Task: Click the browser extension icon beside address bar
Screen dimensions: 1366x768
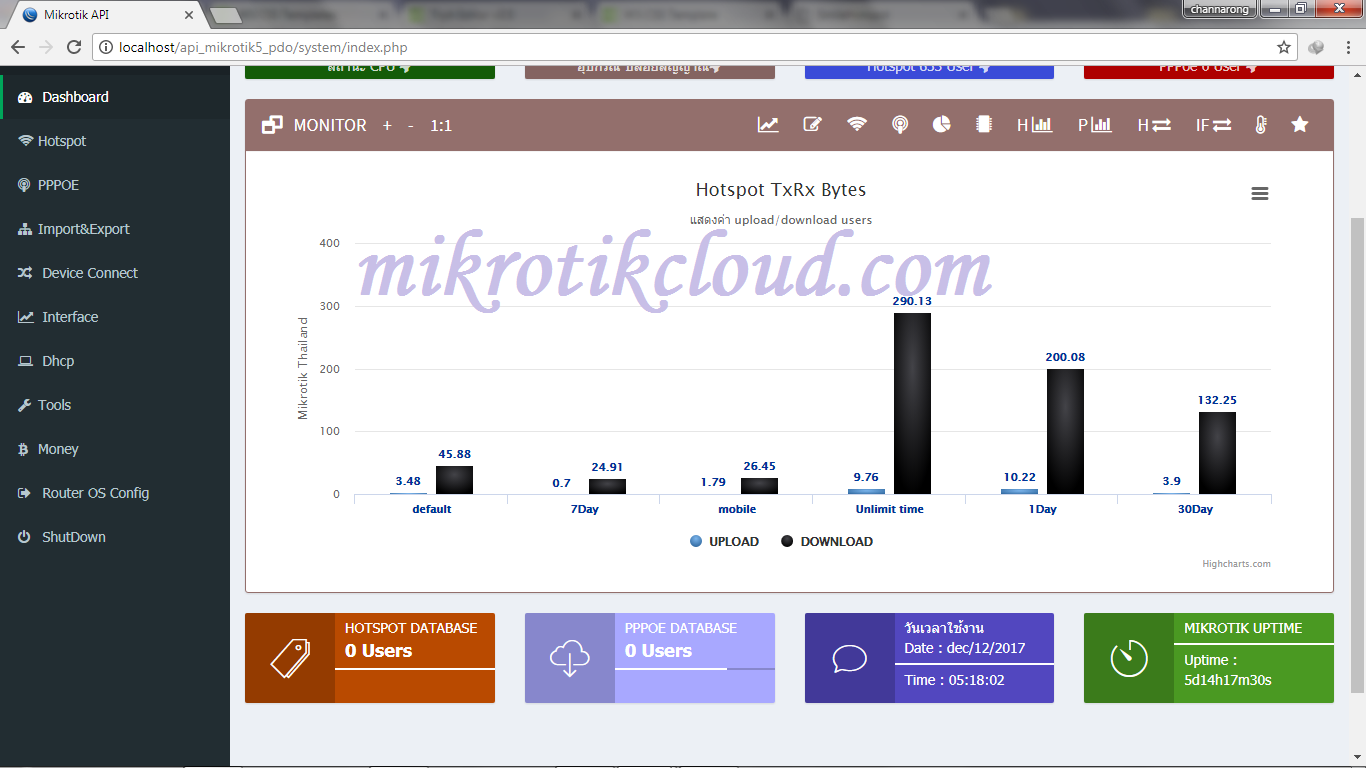Action: pos(1317,47)
